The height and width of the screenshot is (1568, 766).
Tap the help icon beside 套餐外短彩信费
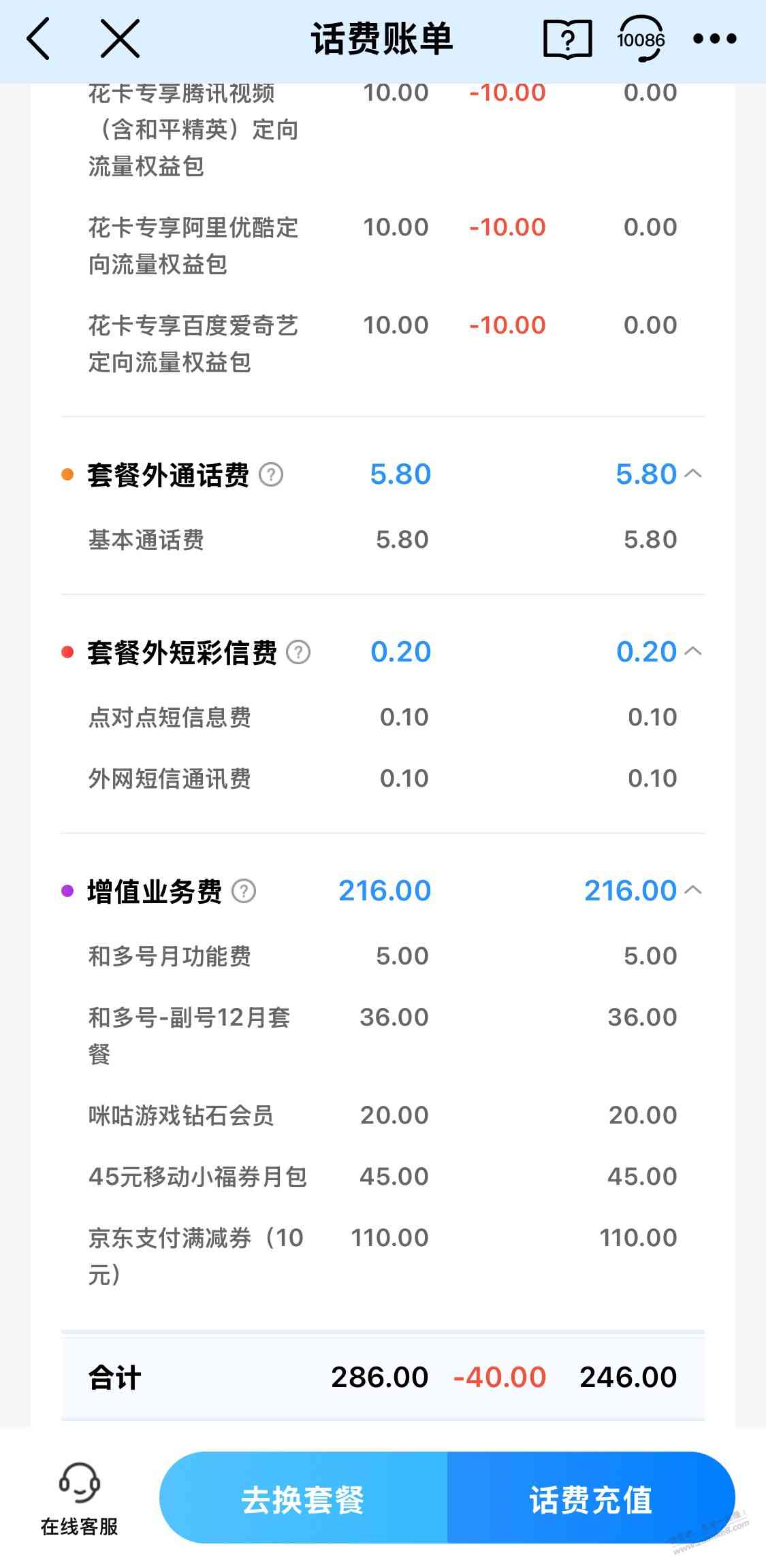[298, 652]
